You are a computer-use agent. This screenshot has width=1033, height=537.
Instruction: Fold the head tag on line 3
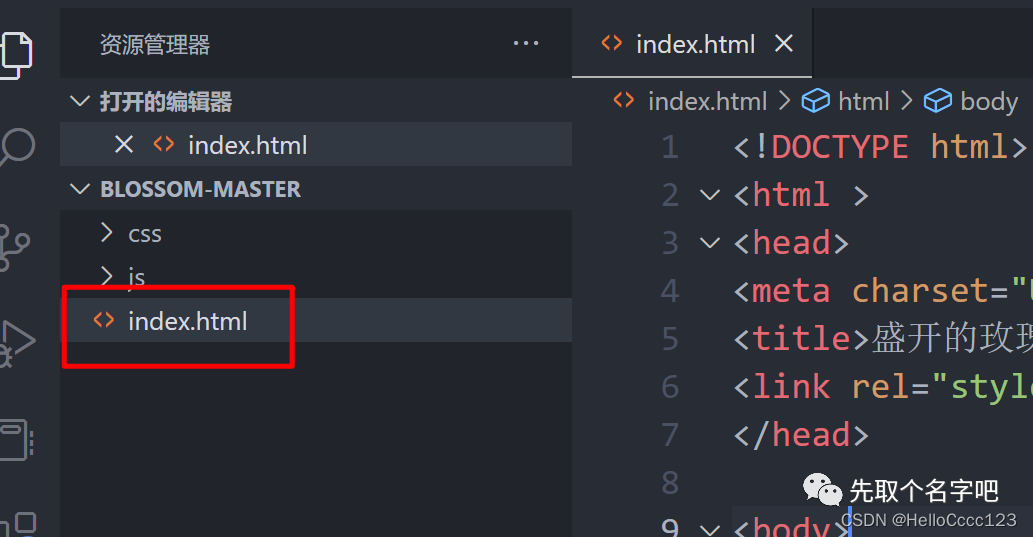[x=710, y=243]
